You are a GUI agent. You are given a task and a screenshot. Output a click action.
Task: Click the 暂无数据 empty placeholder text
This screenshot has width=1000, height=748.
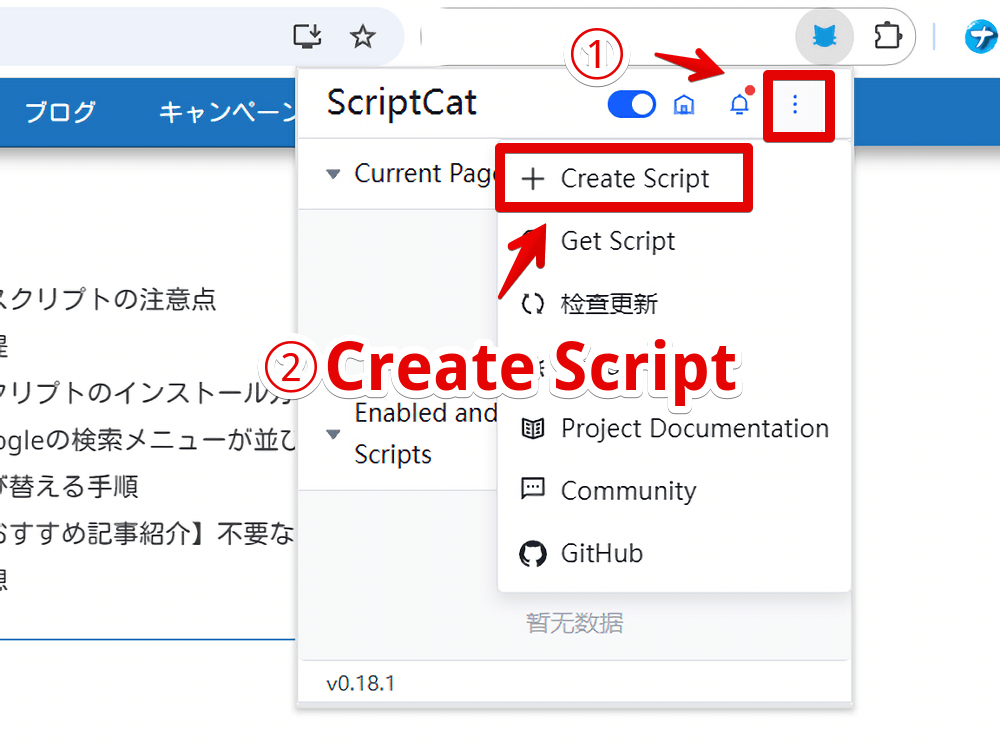(575, 622)
